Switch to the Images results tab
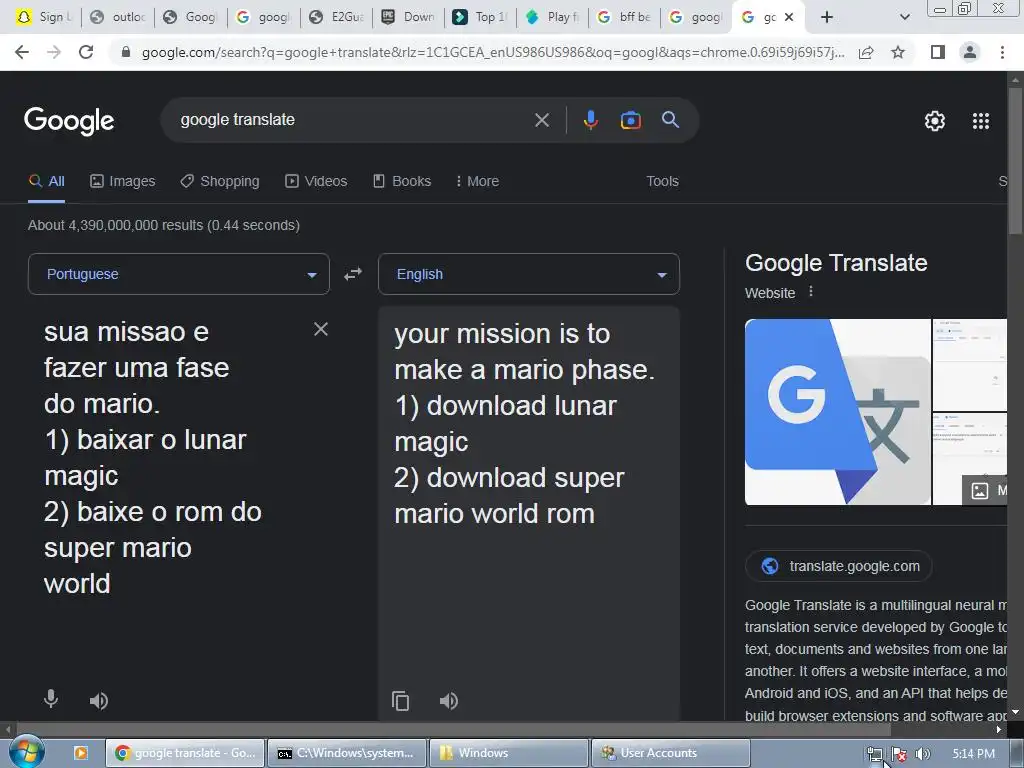The height and width of the screenshot is (768, 1024). coord(123,181)
